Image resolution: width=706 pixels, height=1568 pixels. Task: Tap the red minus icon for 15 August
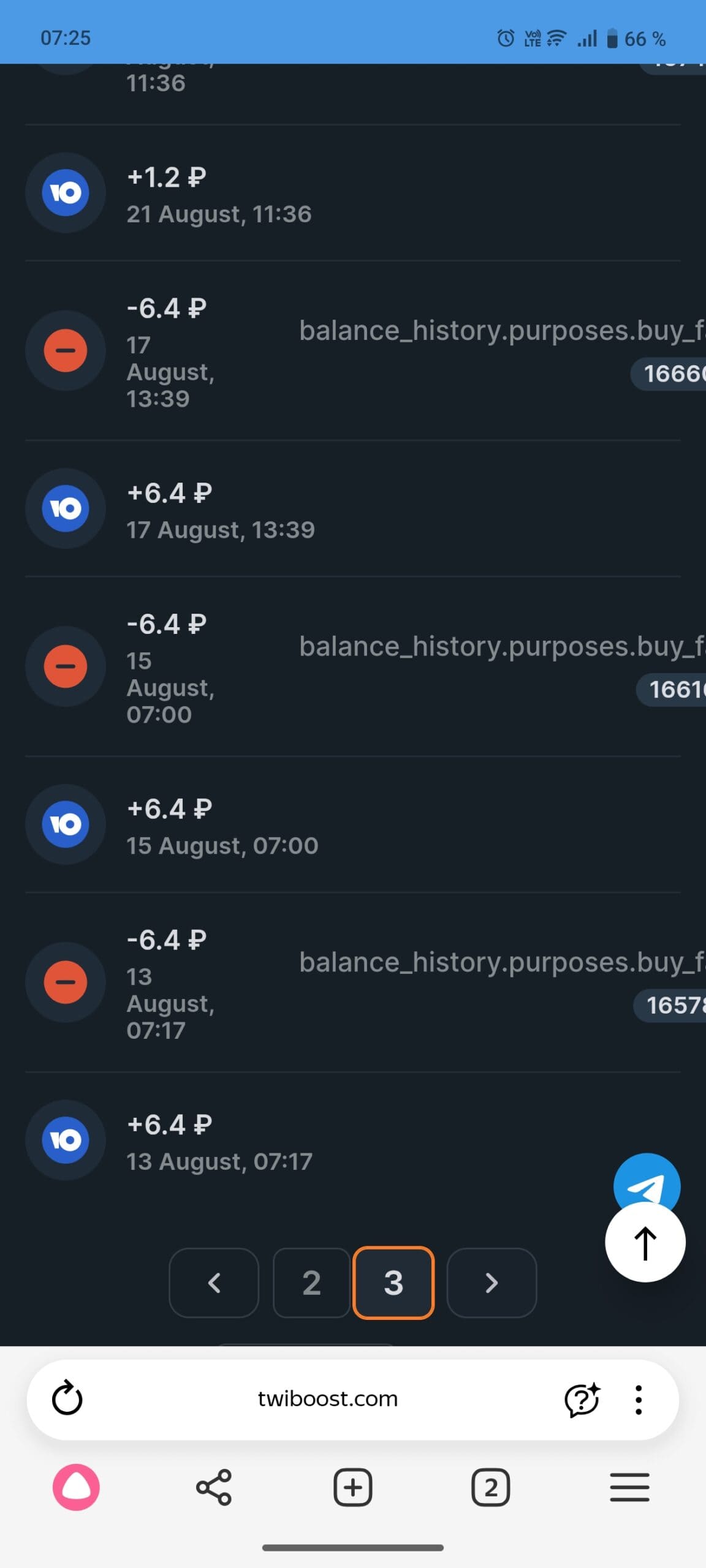tap(66, 666)
